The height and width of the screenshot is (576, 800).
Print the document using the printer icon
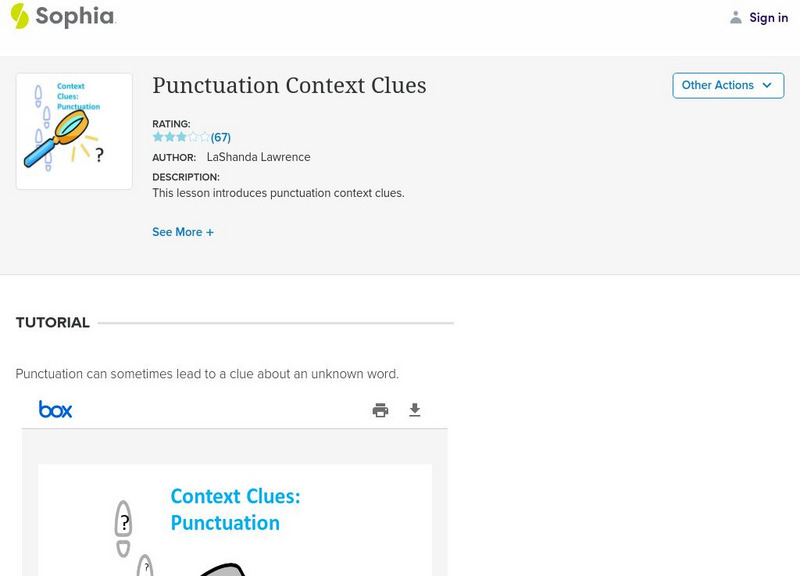click(x=380, y=410)
